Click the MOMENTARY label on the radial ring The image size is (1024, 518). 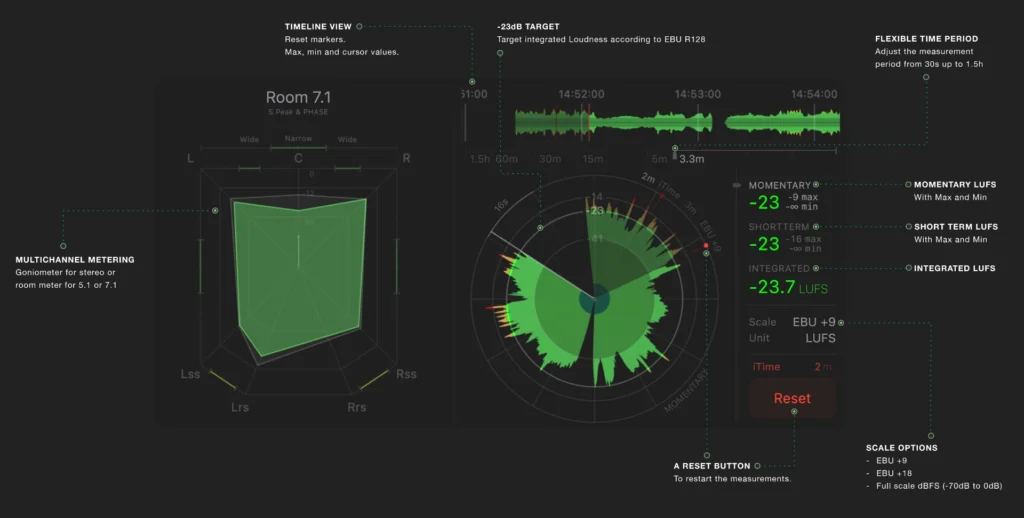(686, 391)
